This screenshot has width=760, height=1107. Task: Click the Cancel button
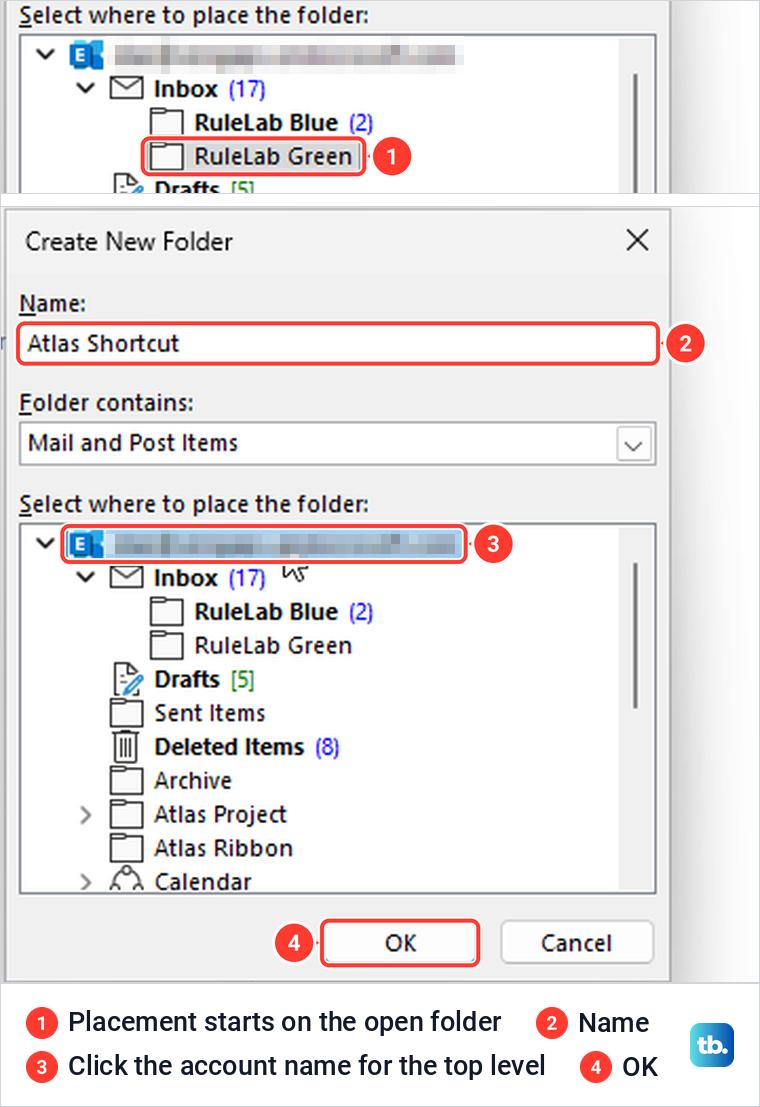(576, 943)
